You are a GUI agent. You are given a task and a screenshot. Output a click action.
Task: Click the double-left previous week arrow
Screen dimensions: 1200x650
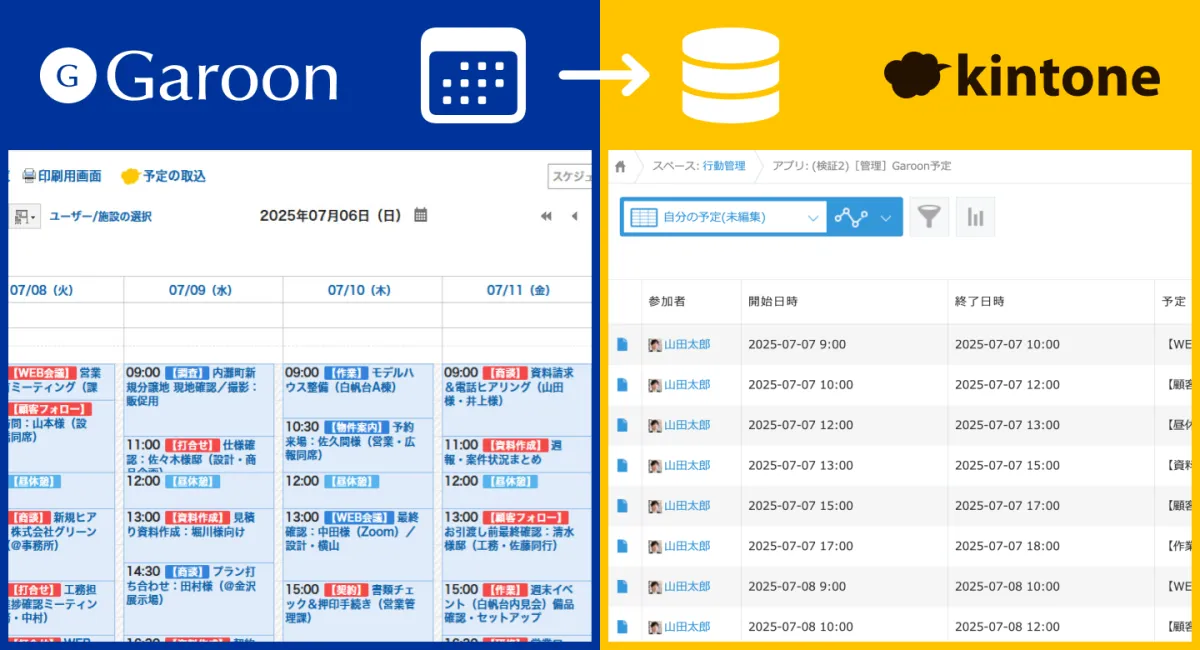(x=546, y=216)
